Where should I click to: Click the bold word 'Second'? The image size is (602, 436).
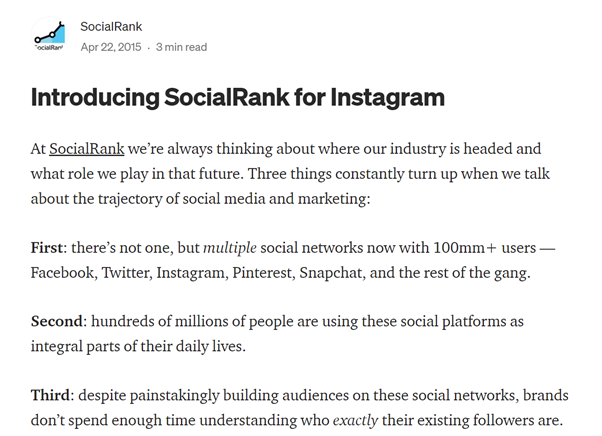(x=56, y=321)
